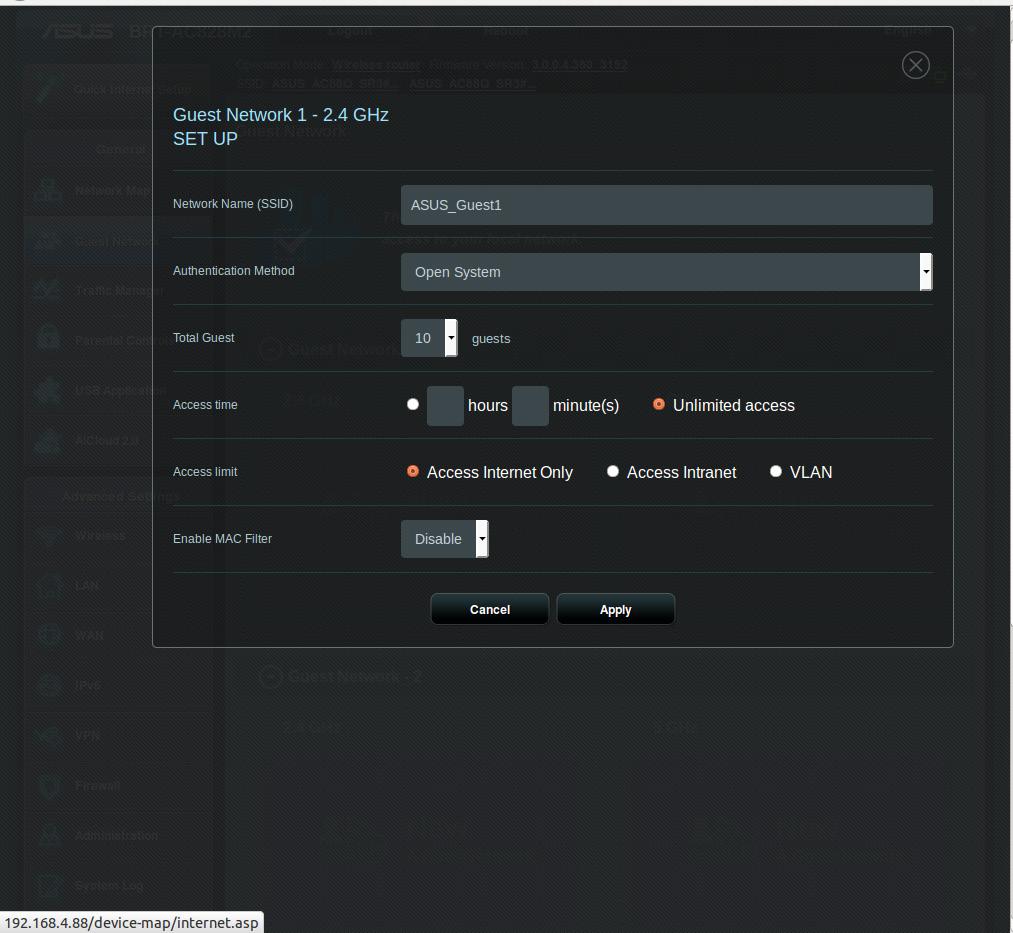1013x933 pixels.
Task: Open Traffic Manager via its sidebar icon
Action: (x=48, y=290)
